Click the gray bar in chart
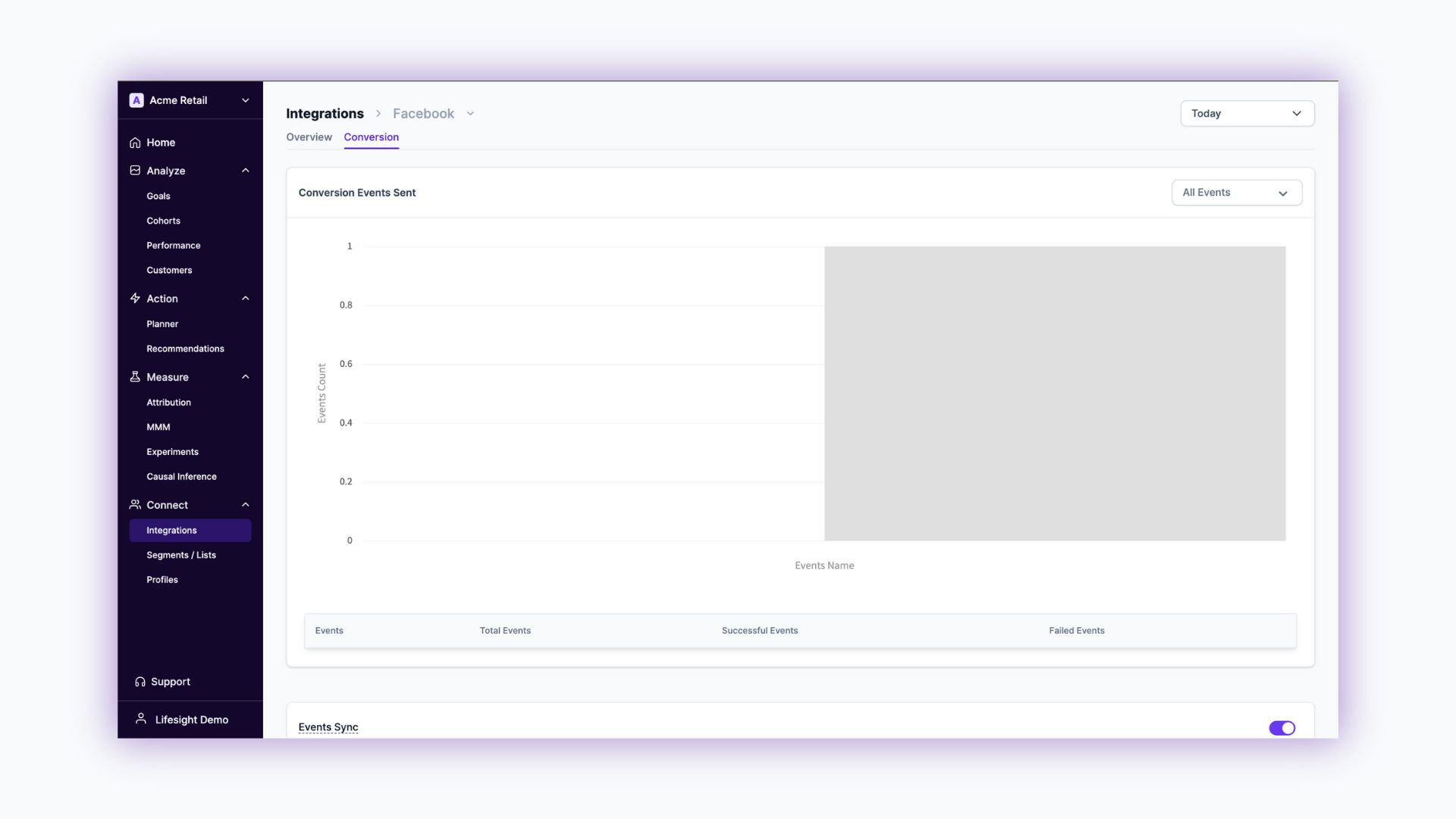The width and height of the screenshot is (1456, 819). click(x=1054, y=393)
